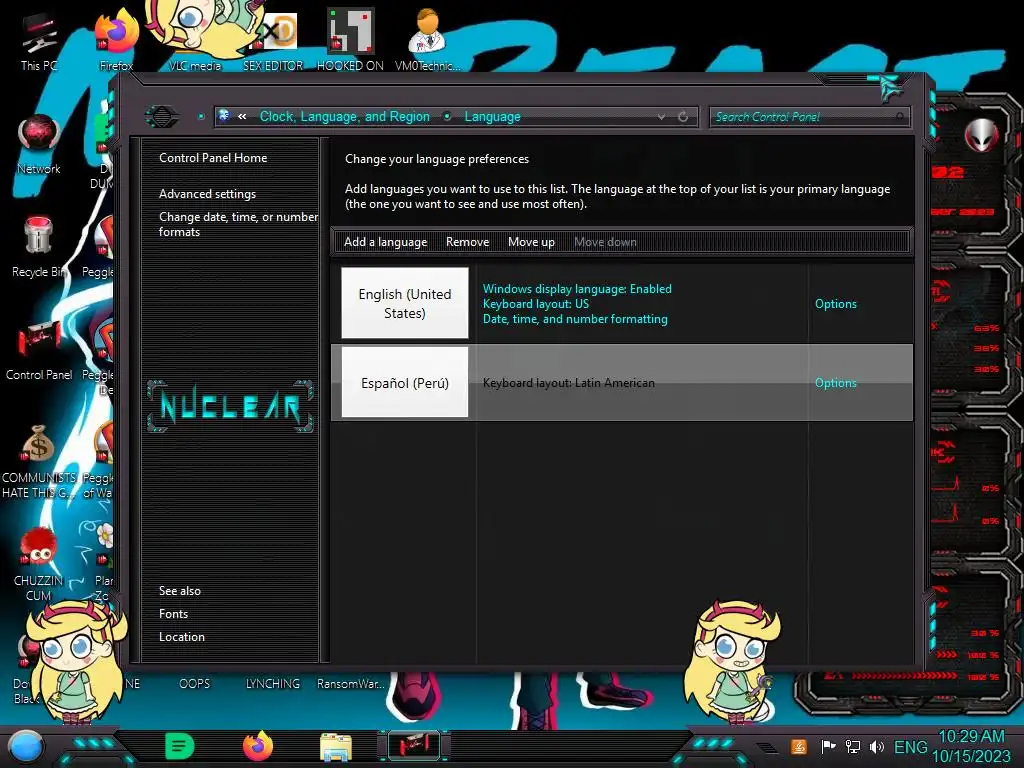
Task: Open Options for Español (Perú)
Action: tap(835, 383)
